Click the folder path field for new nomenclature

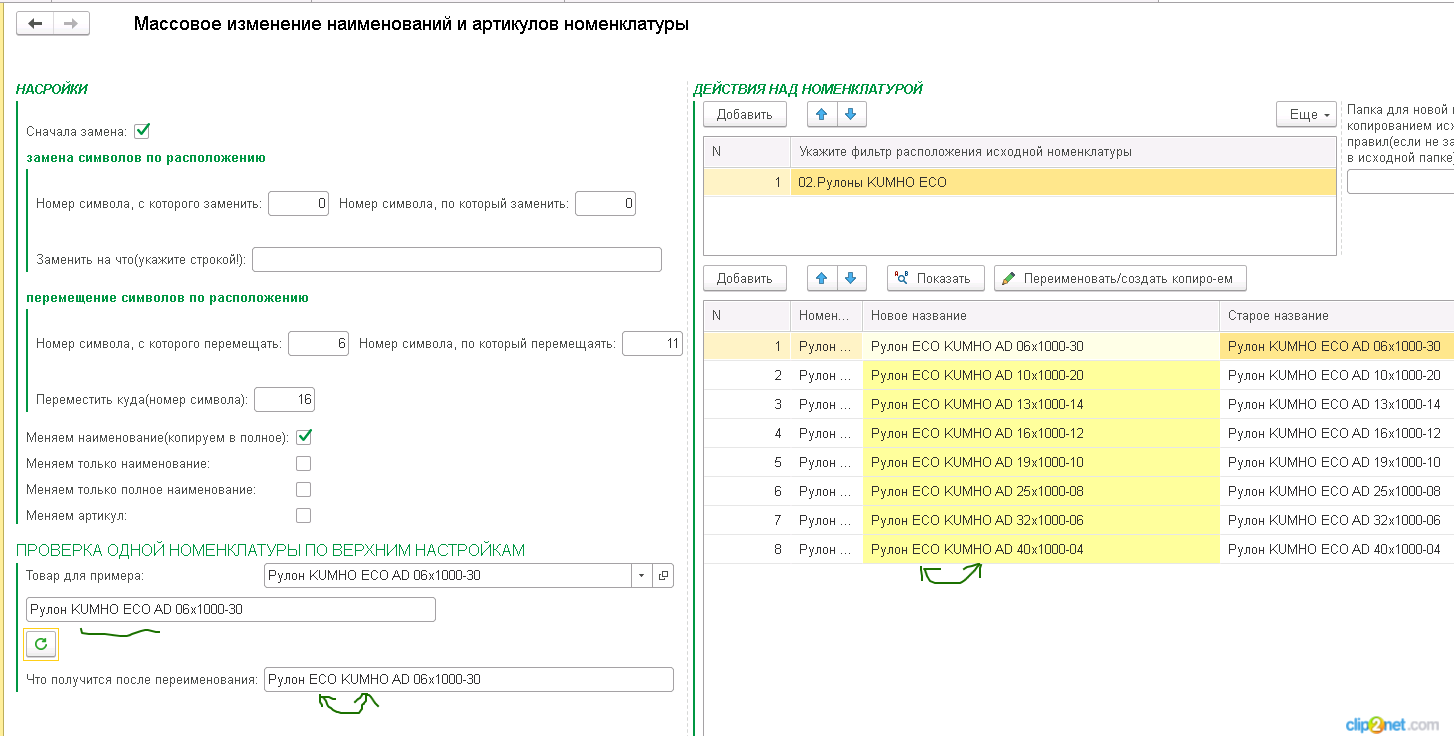click(x=1400, y=182)
